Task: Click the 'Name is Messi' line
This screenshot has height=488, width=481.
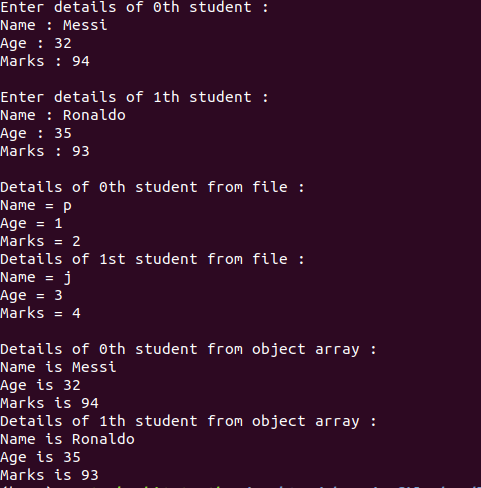Action: 58,367
